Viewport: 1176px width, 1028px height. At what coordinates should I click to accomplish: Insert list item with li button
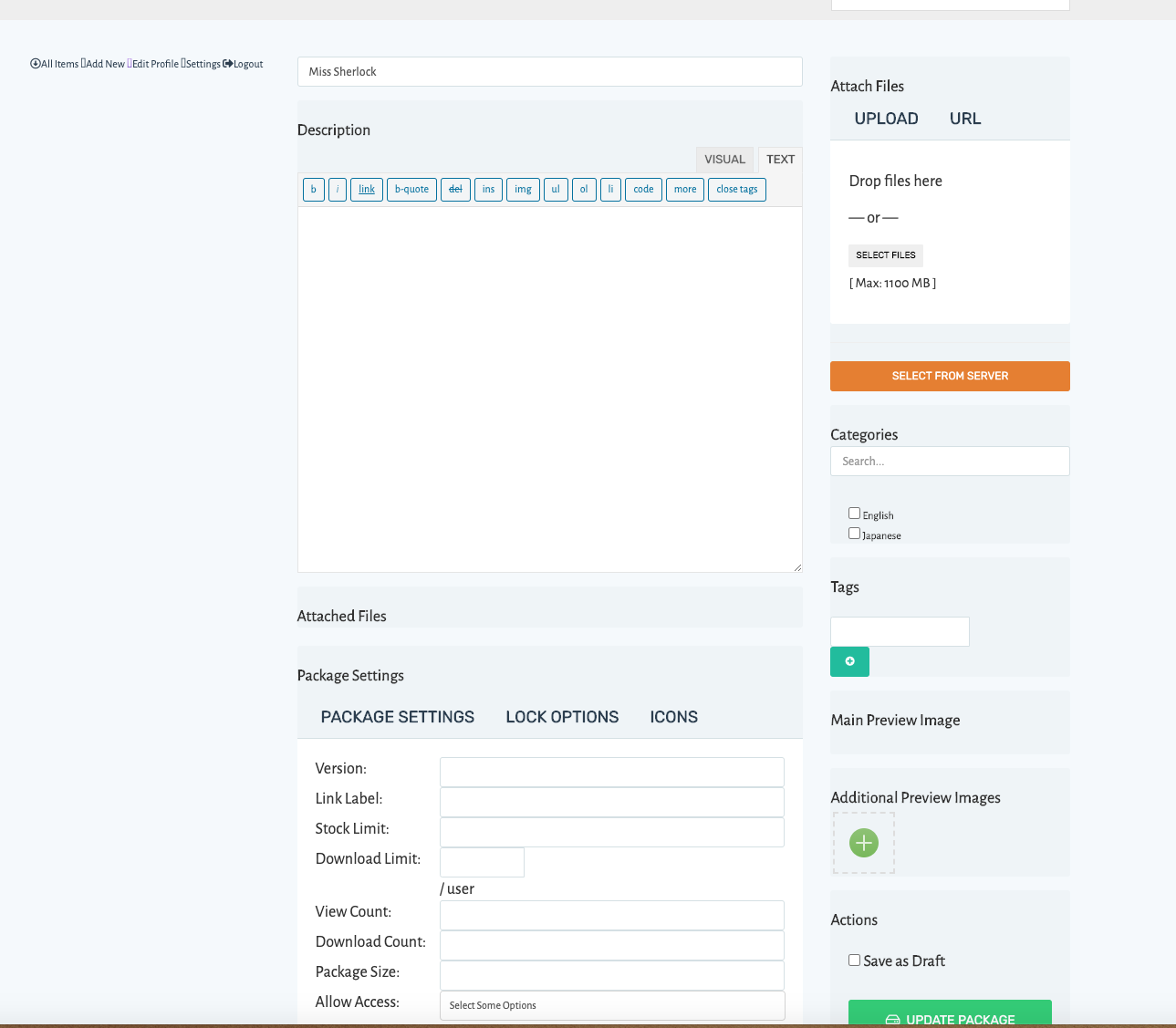(610, 190)
